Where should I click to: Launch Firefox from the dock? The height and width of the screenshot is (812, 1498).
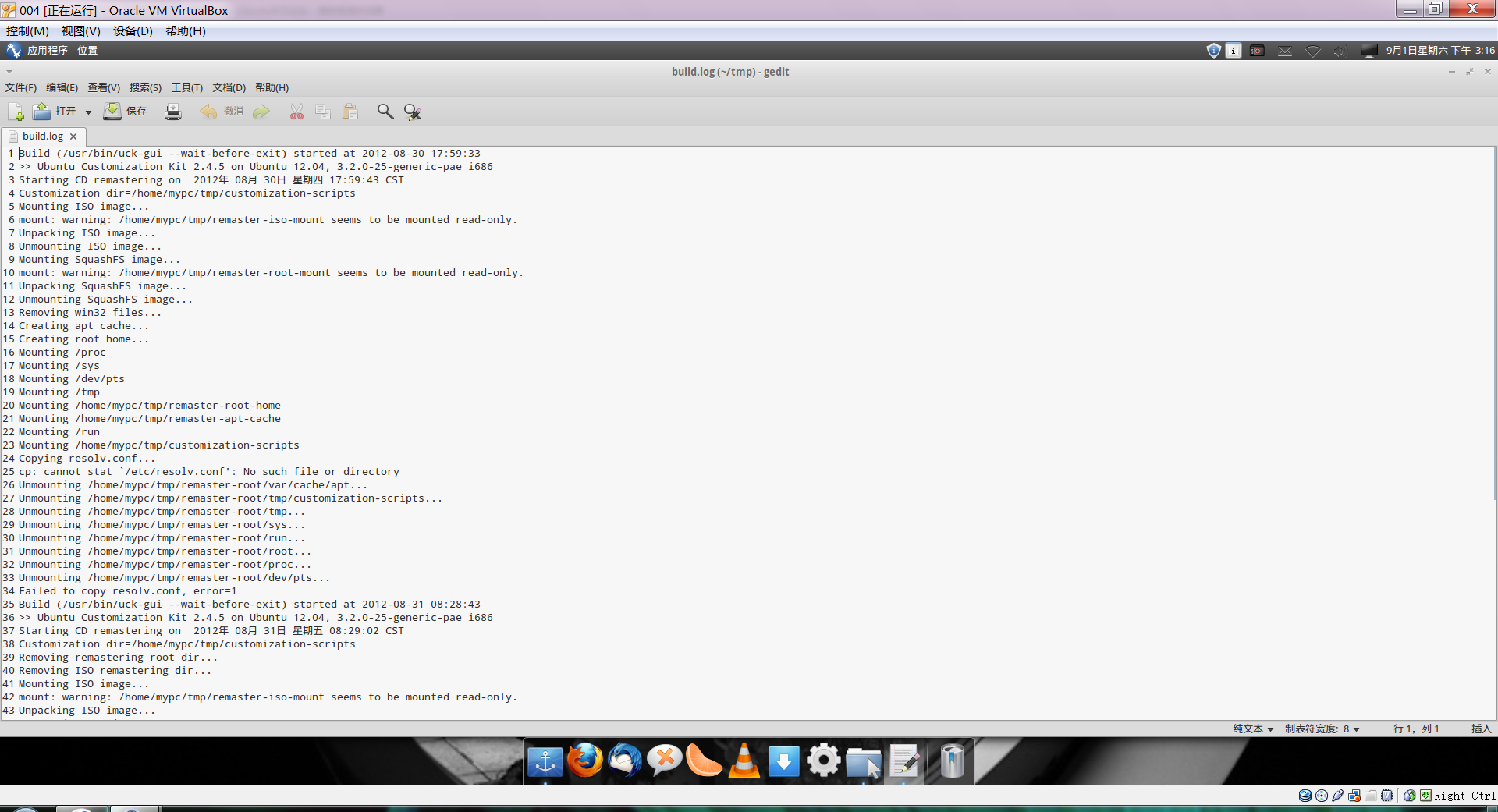(585, 761)
